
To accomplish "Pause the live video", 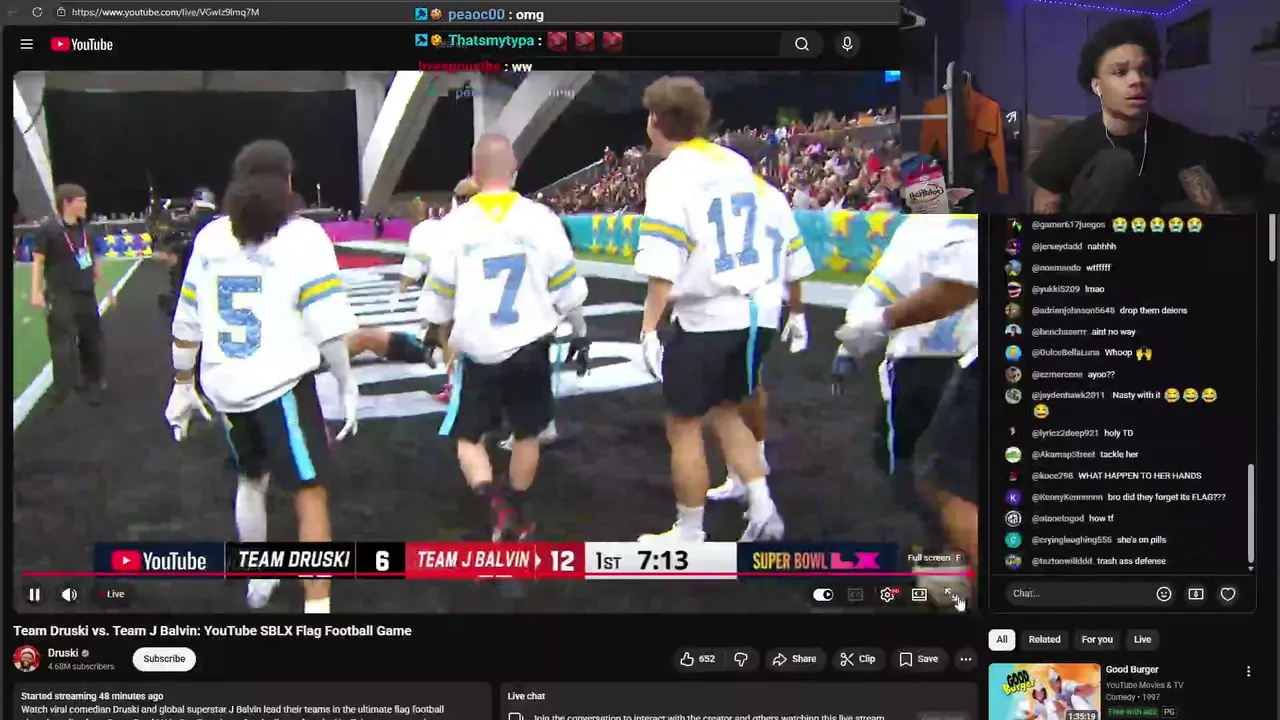I will coord(34,594).
